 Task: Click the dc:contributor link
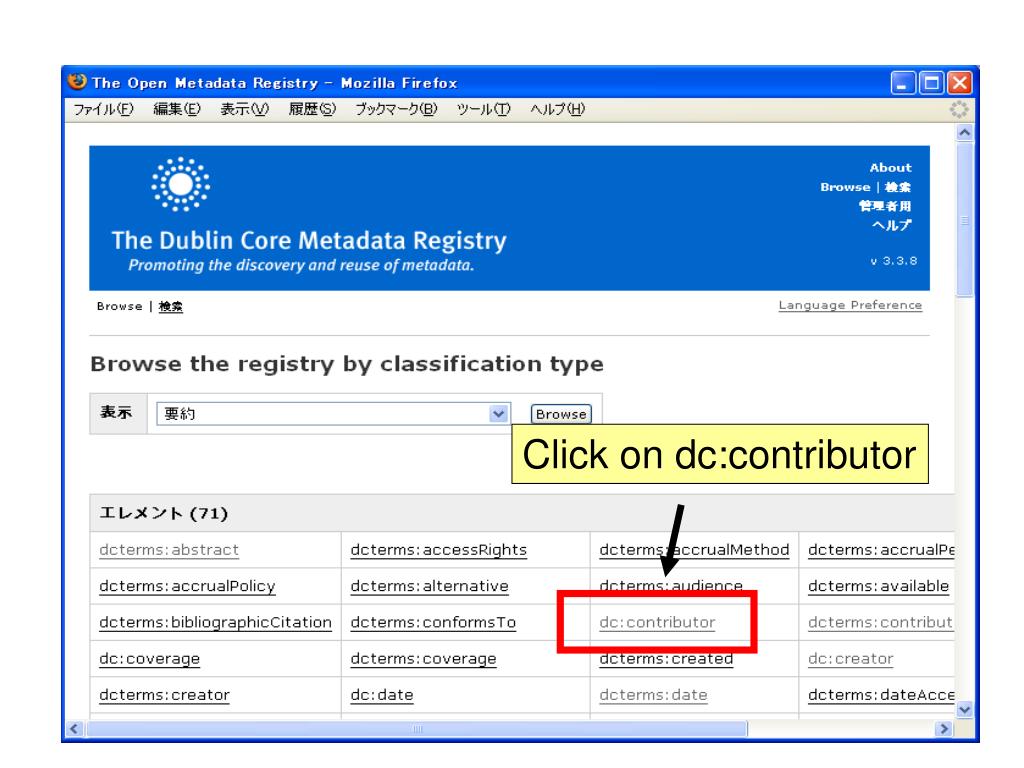point(657,622)
